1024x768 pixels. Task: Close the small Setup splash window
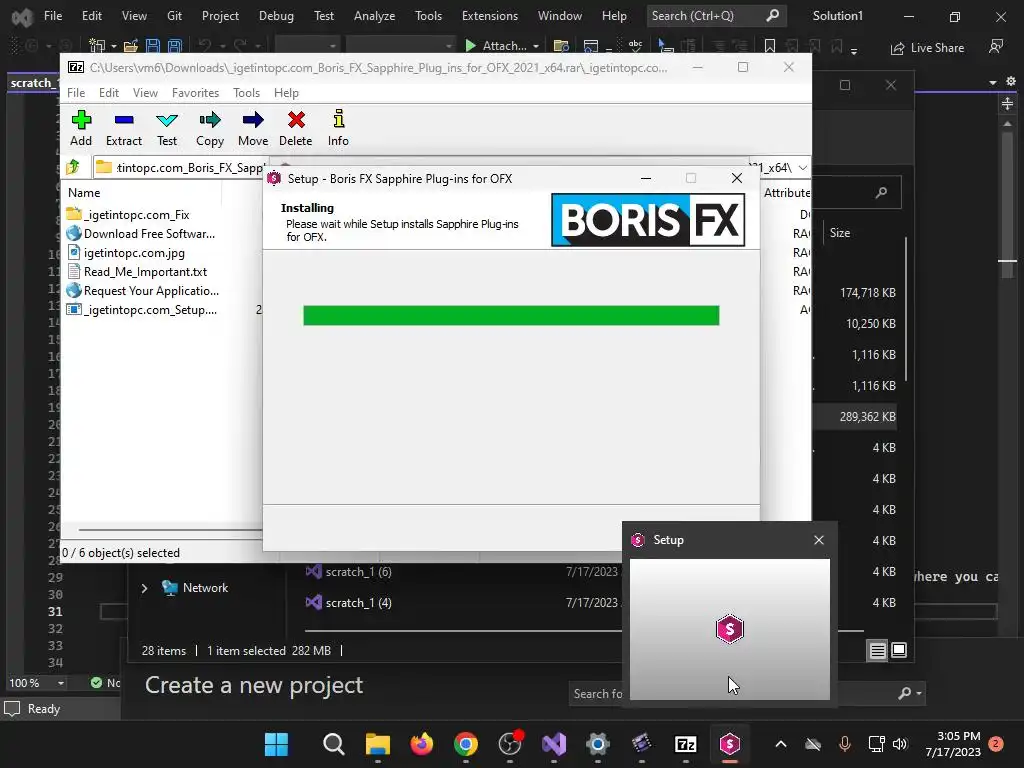(819, 540)
